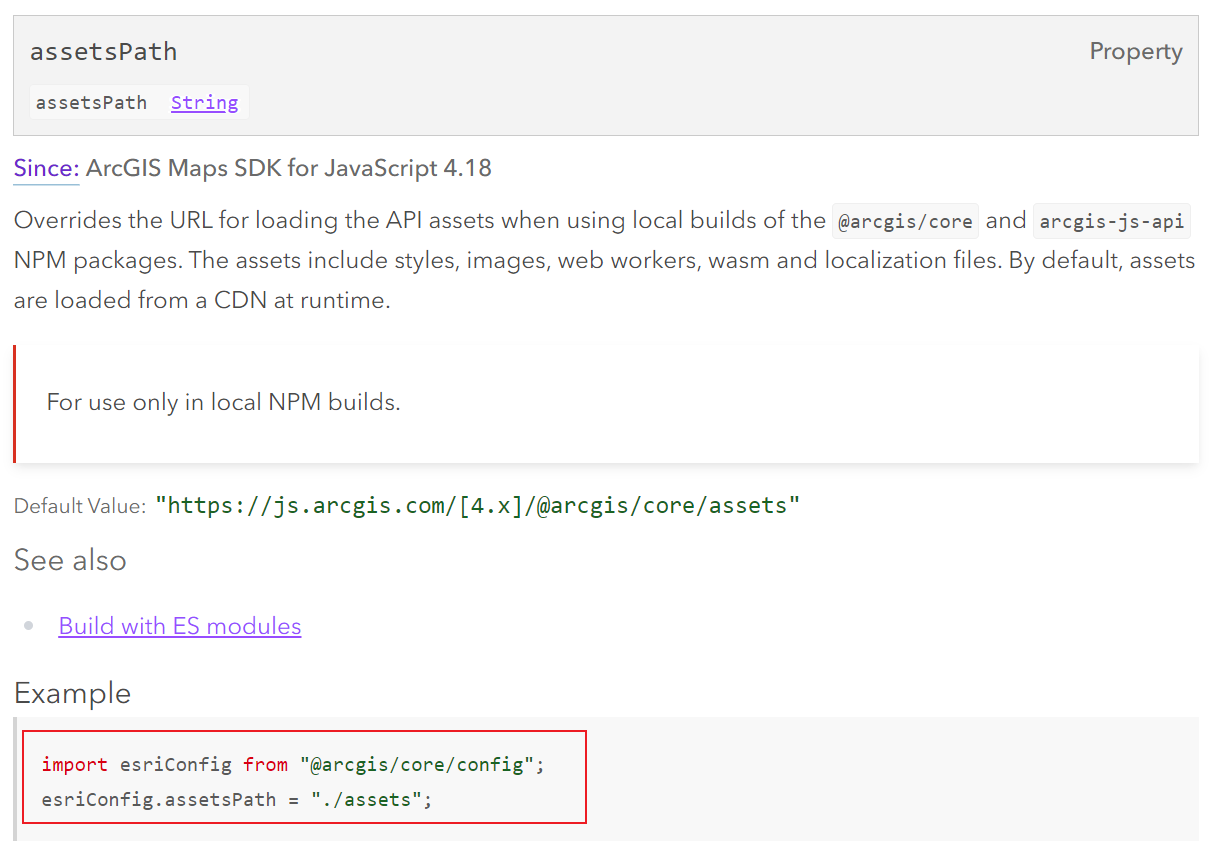
Task: Click the "import esriConfig" code line
Action: pyautogui.click(x=293, y=765)
